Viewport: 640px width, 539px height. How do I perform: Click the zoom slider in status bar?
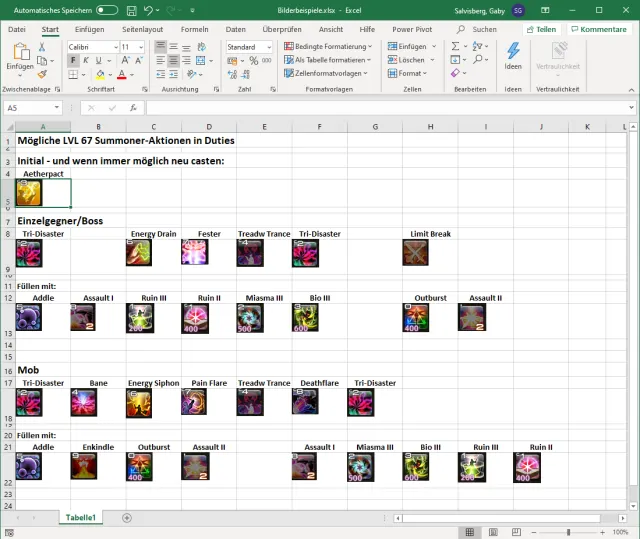point(568,532)
